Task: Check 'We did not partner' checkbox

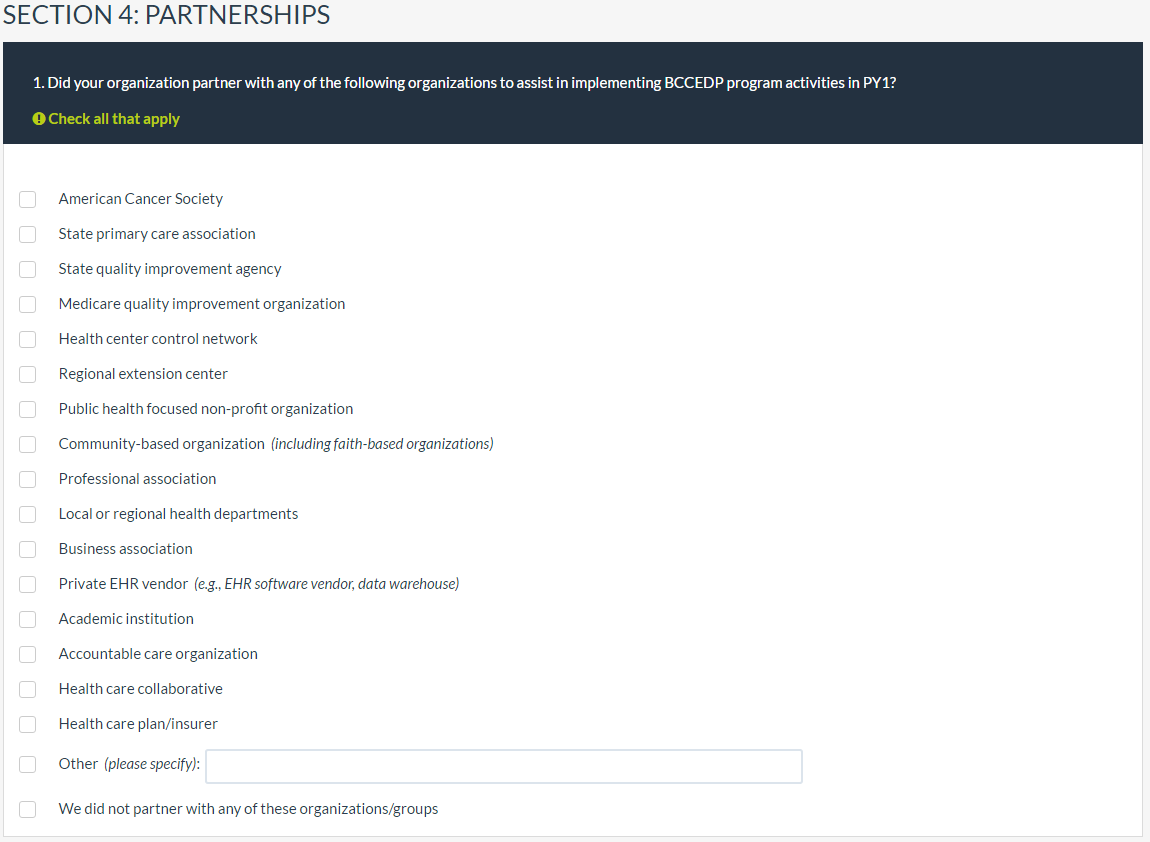Action: (x=28, y=809)
